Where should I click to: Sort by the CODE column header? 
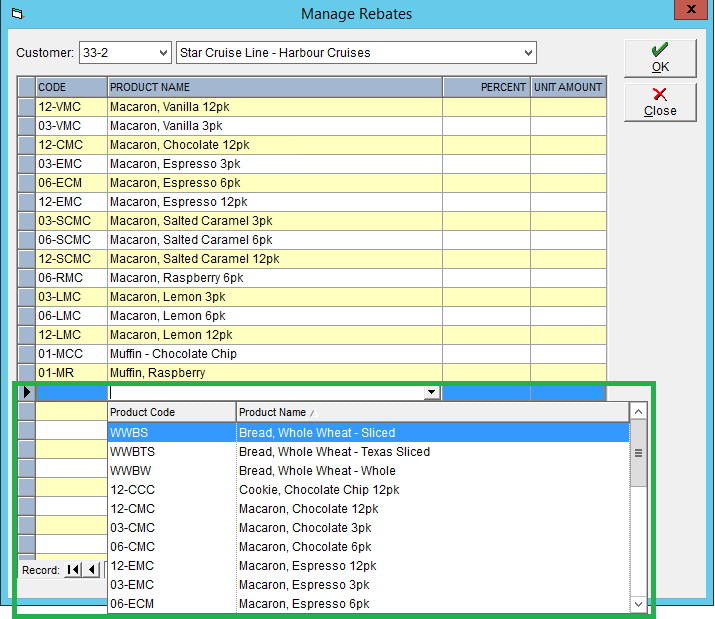click(x=72, y=87)
